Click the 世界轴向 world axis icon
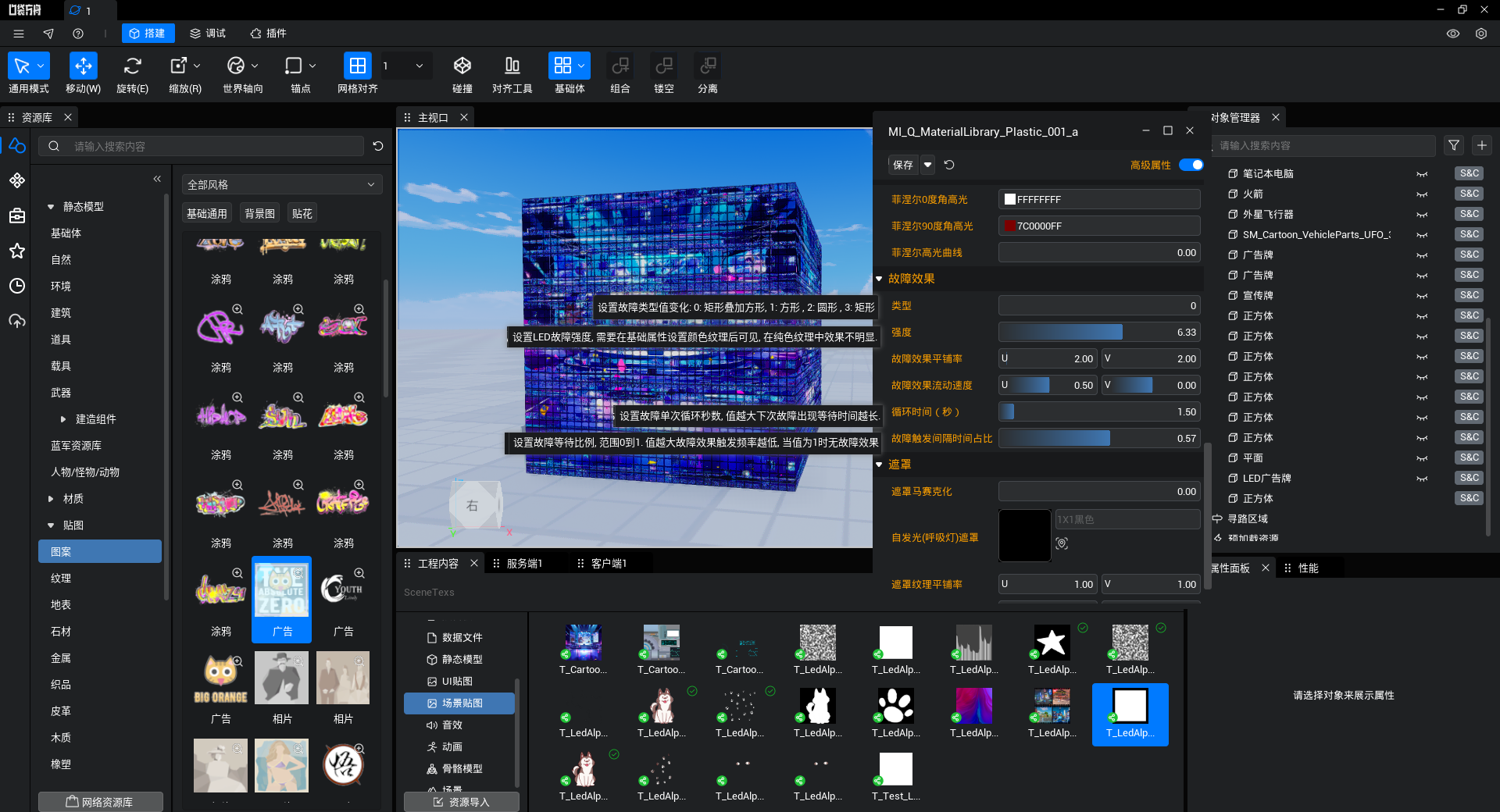Viewport: 1500px width, 812px height. click(x=236, y=66)
